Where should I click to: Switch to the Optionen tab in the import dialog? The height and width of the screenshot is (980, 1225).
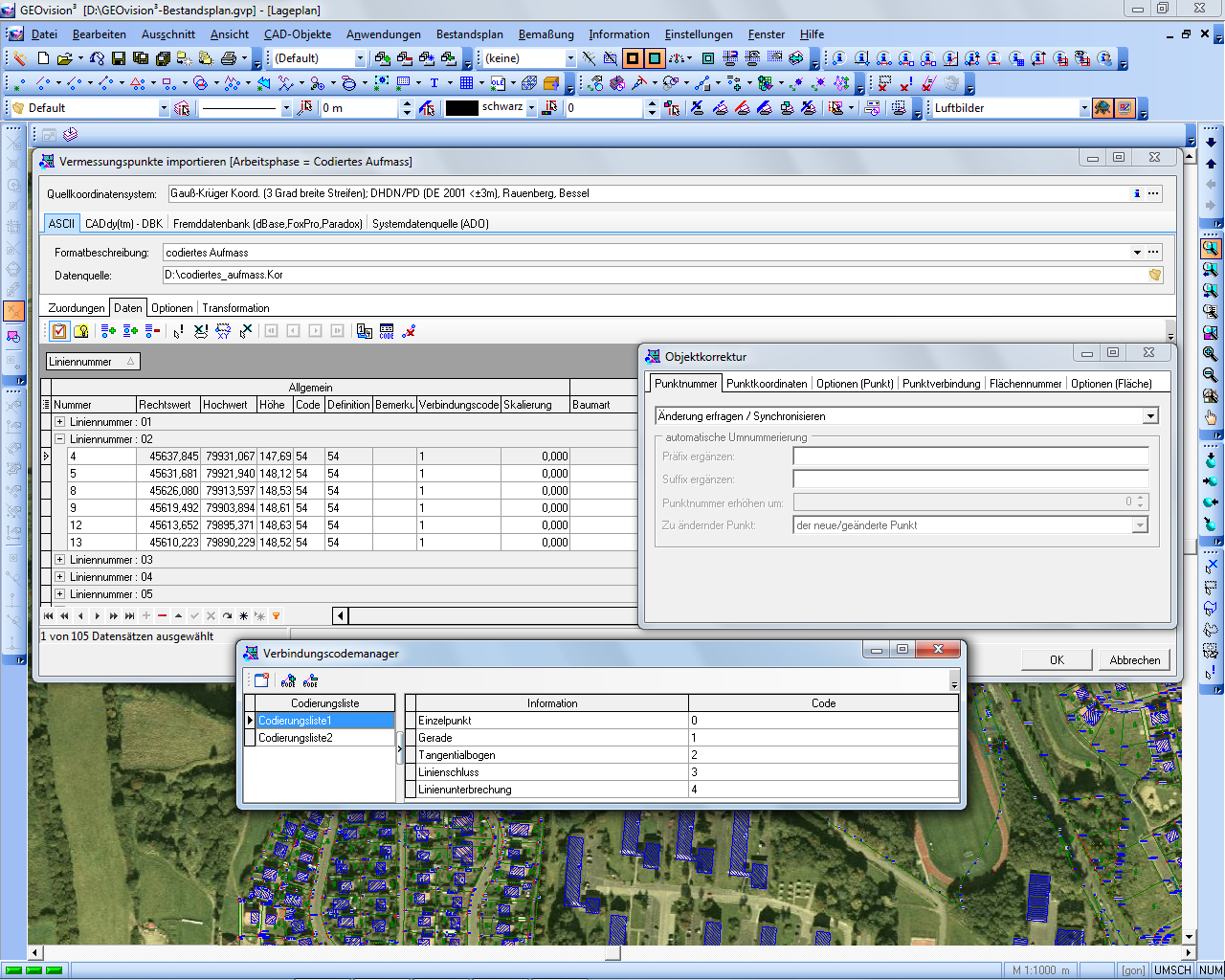(x=172, y=308)
